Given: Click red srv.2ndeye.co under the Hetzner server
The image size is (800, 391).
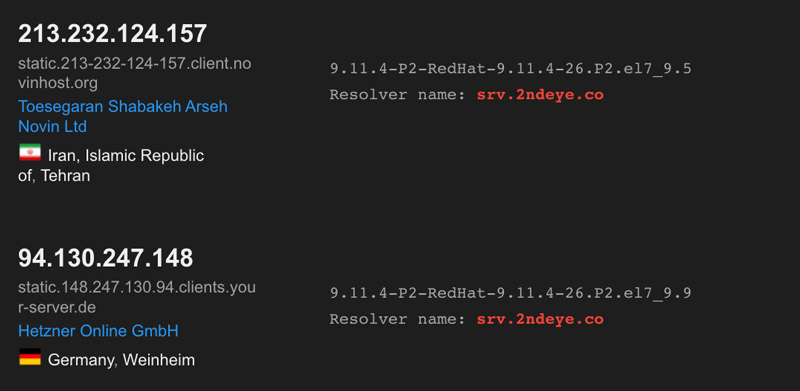Looking at the screenshot, I should click(x=540, y=320).
